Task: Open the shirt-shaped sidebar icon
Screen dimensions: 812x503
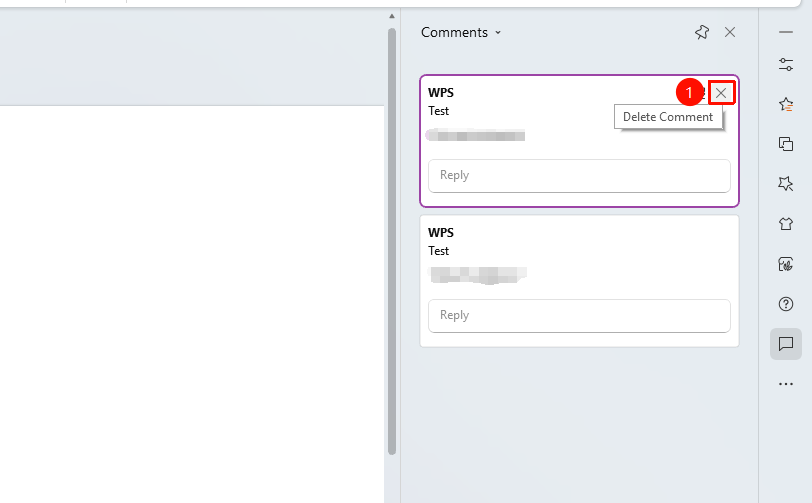Action: click(x=786, y=224)
